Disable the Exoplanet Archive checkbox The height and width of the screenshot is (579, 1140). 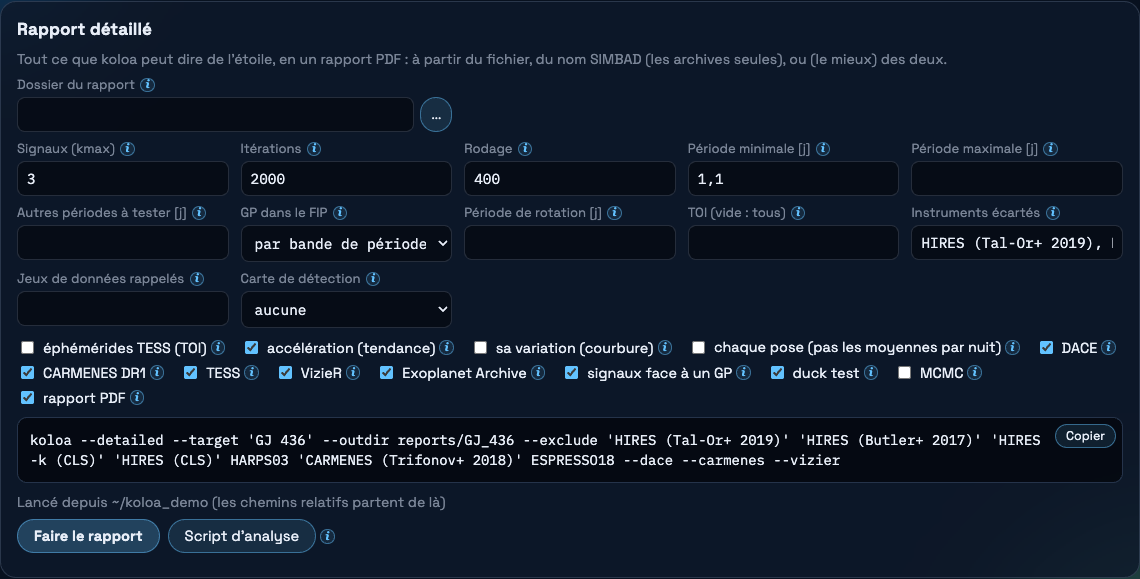point(387,372)
